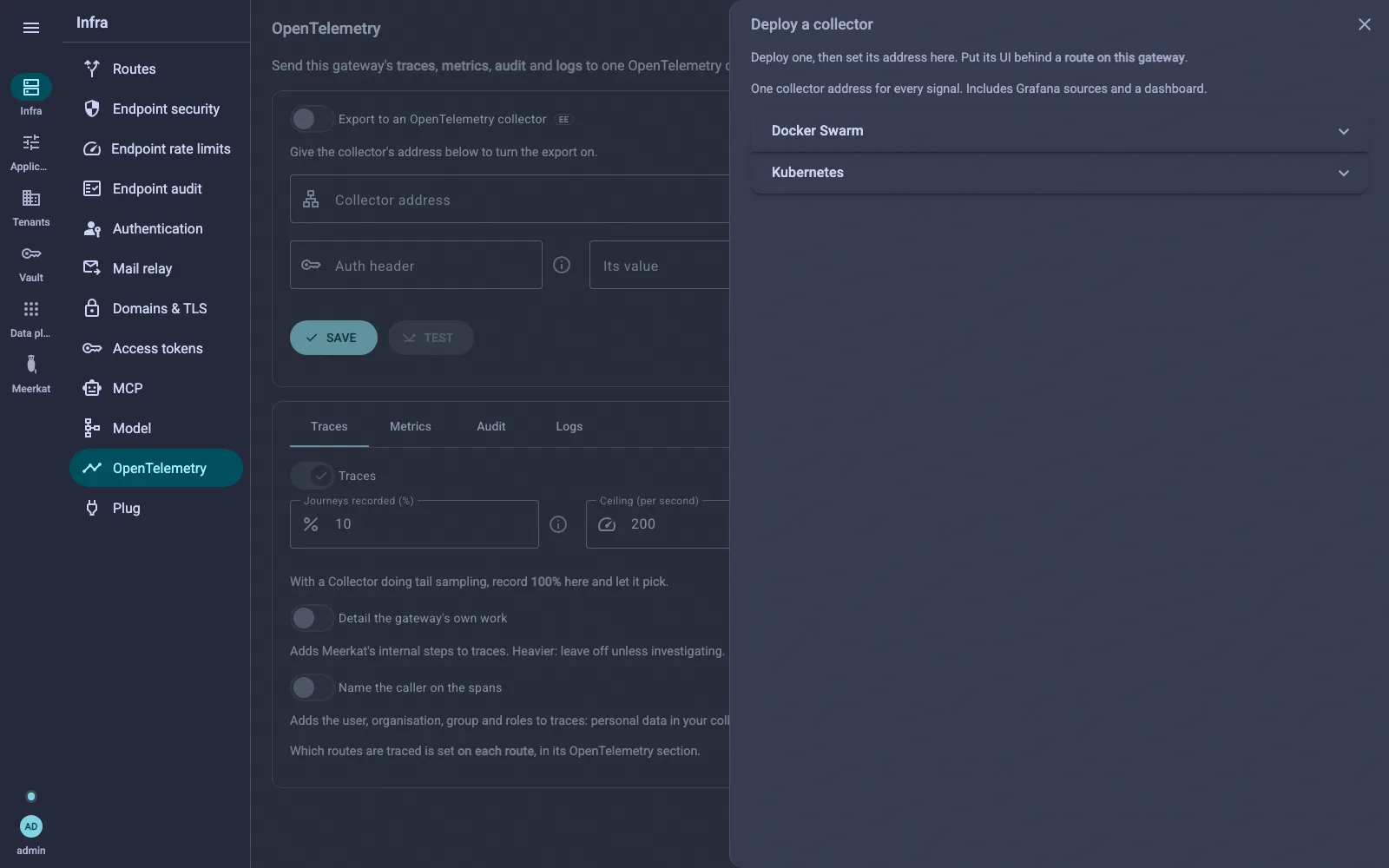Expand the Docker Swarm section
The width and height of the screenshot is (1389, 868).
[x=1059, y=131]
